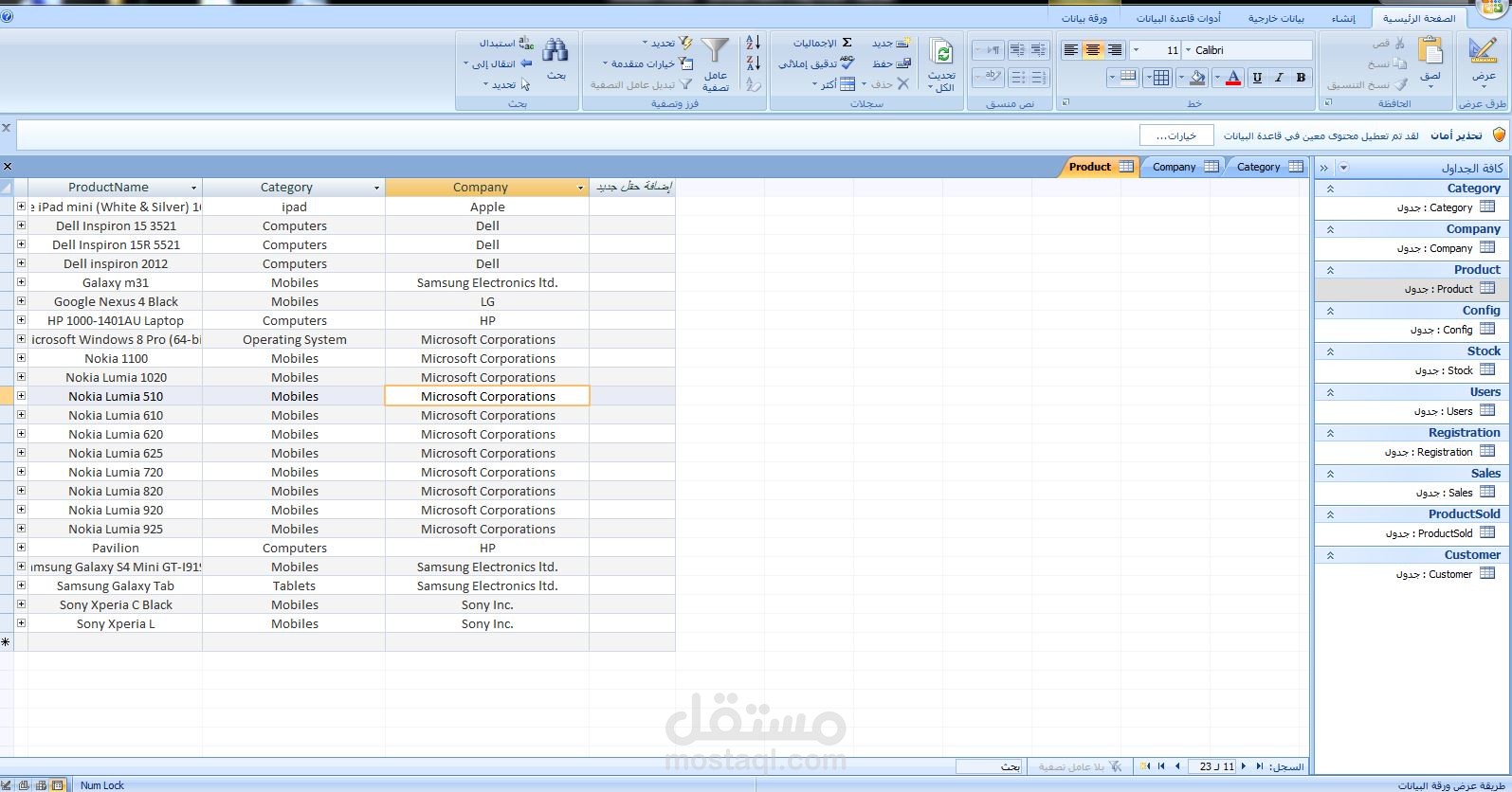Viewport: 1512px width, 792px height.
Task: Click New record (جديد) icon
Action: (x=903, y=43)
